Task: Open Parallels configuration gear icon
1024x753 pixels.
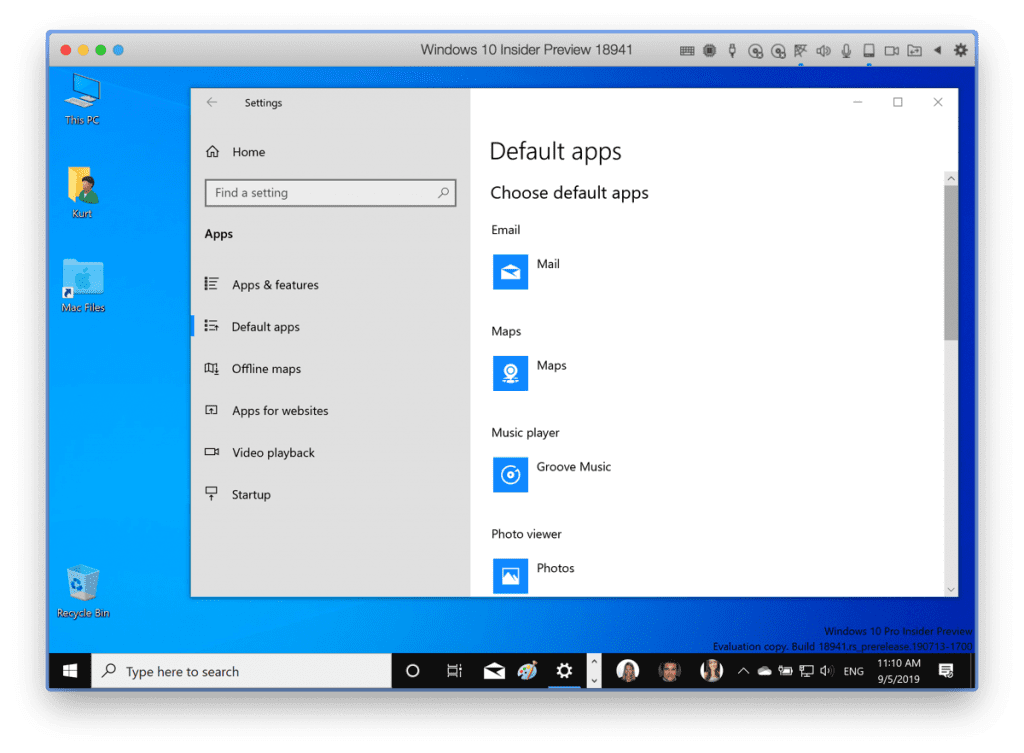Action: click(960, 50)
